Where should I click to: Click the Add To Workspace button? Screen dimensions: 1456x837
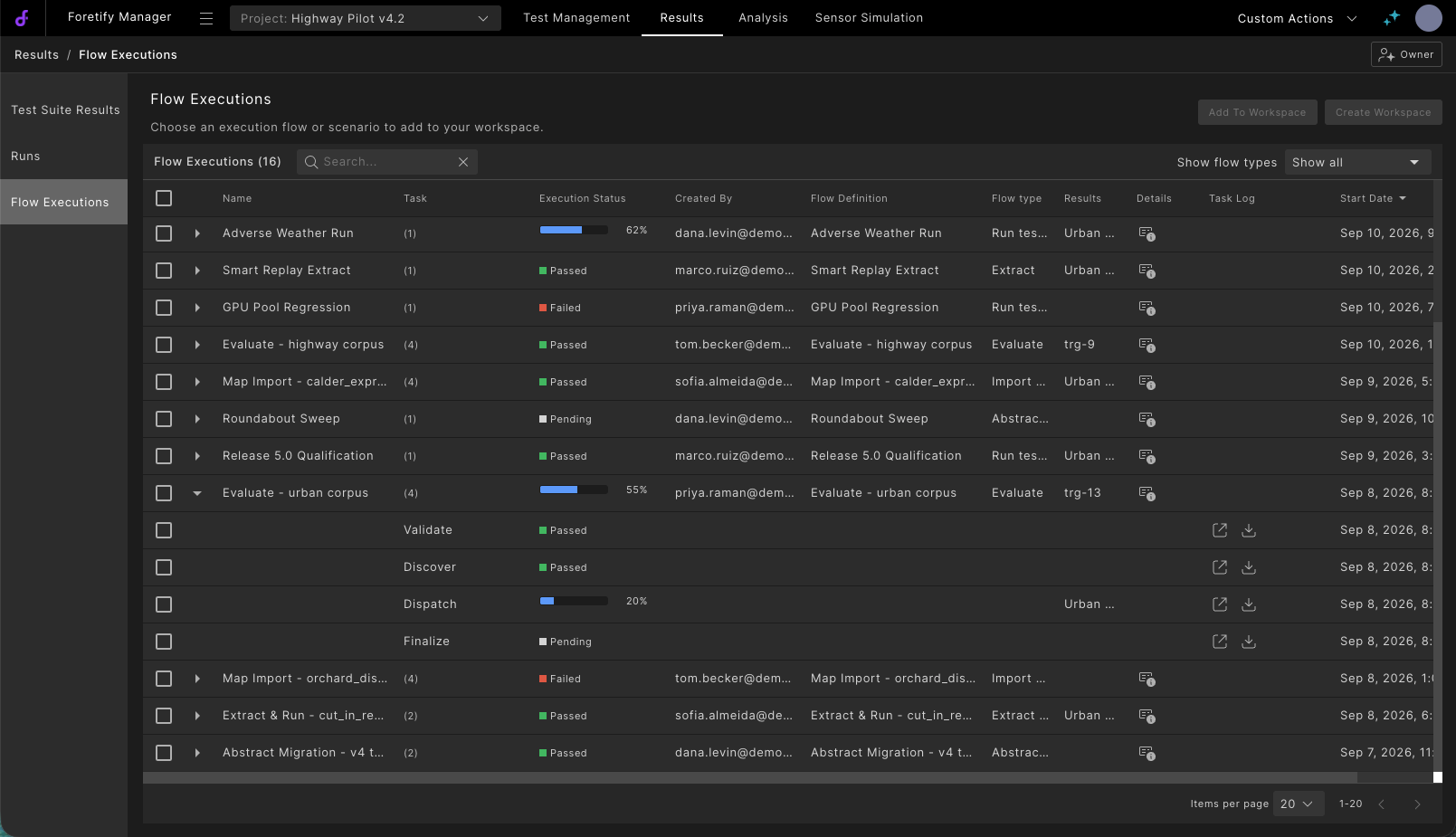1257,112
